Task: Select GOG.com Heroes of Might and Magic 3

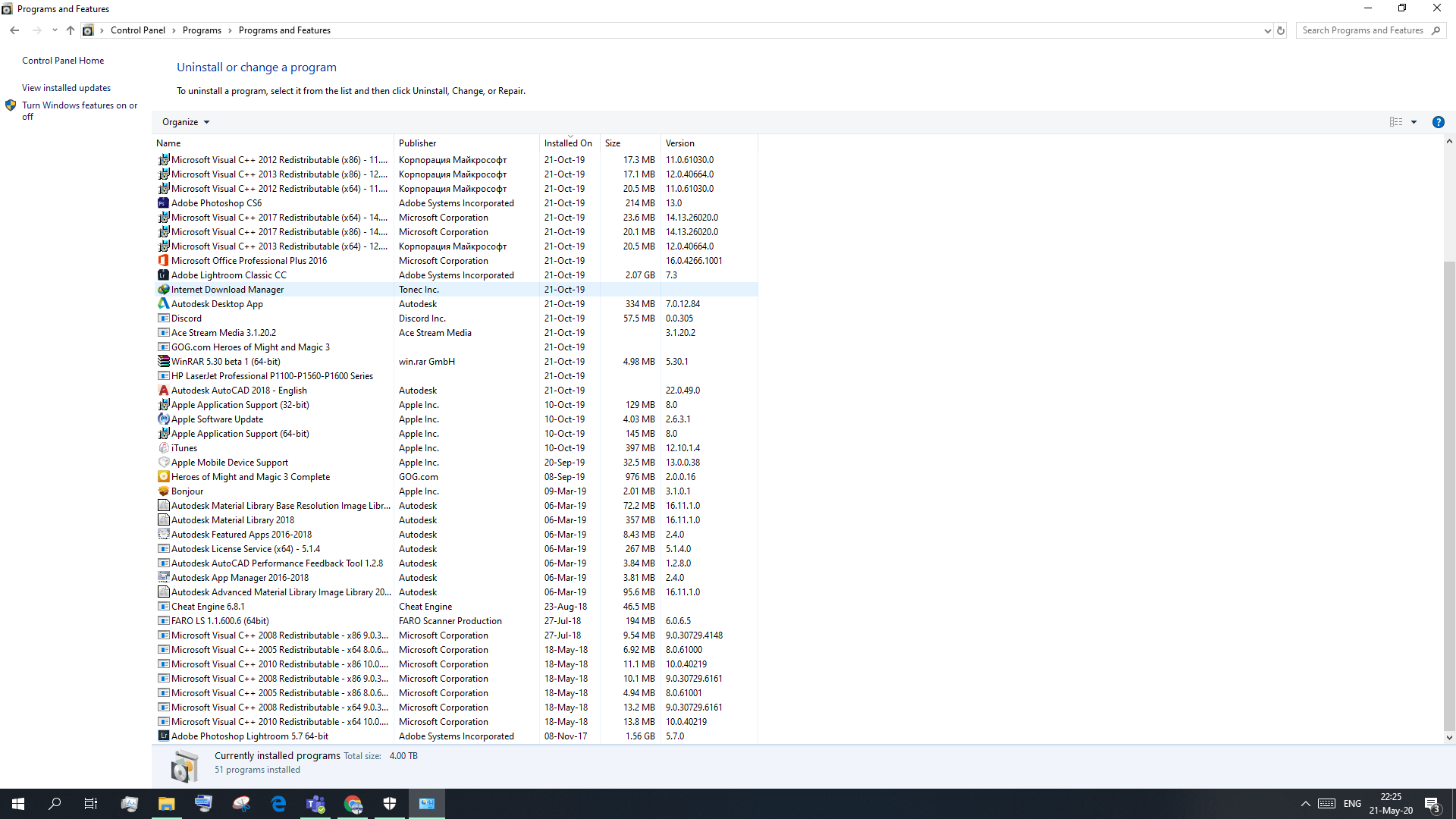Action: (455, 347)
